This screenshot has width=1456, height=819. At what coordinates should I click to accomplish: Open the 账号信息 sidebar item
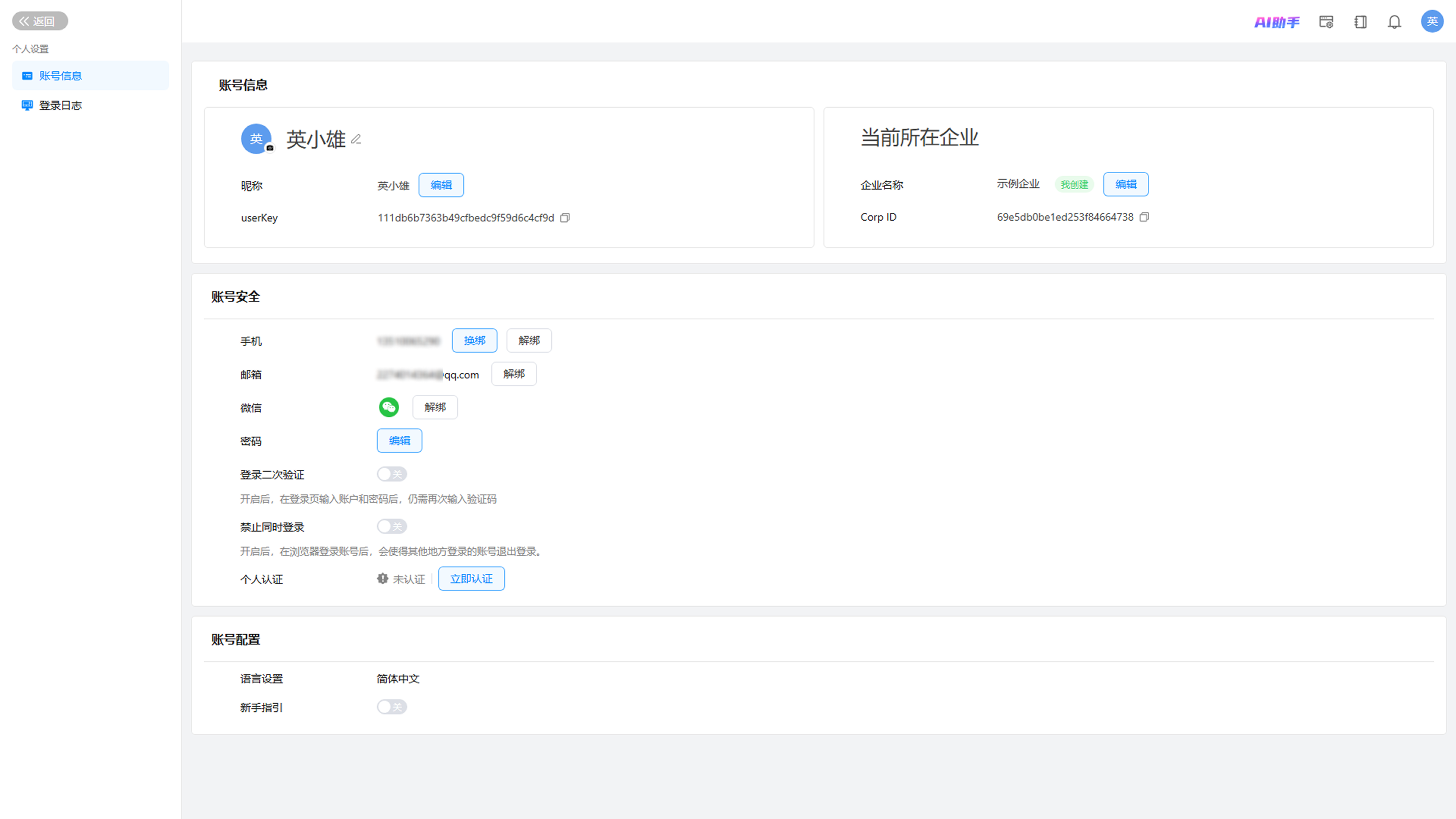(91, 76)
